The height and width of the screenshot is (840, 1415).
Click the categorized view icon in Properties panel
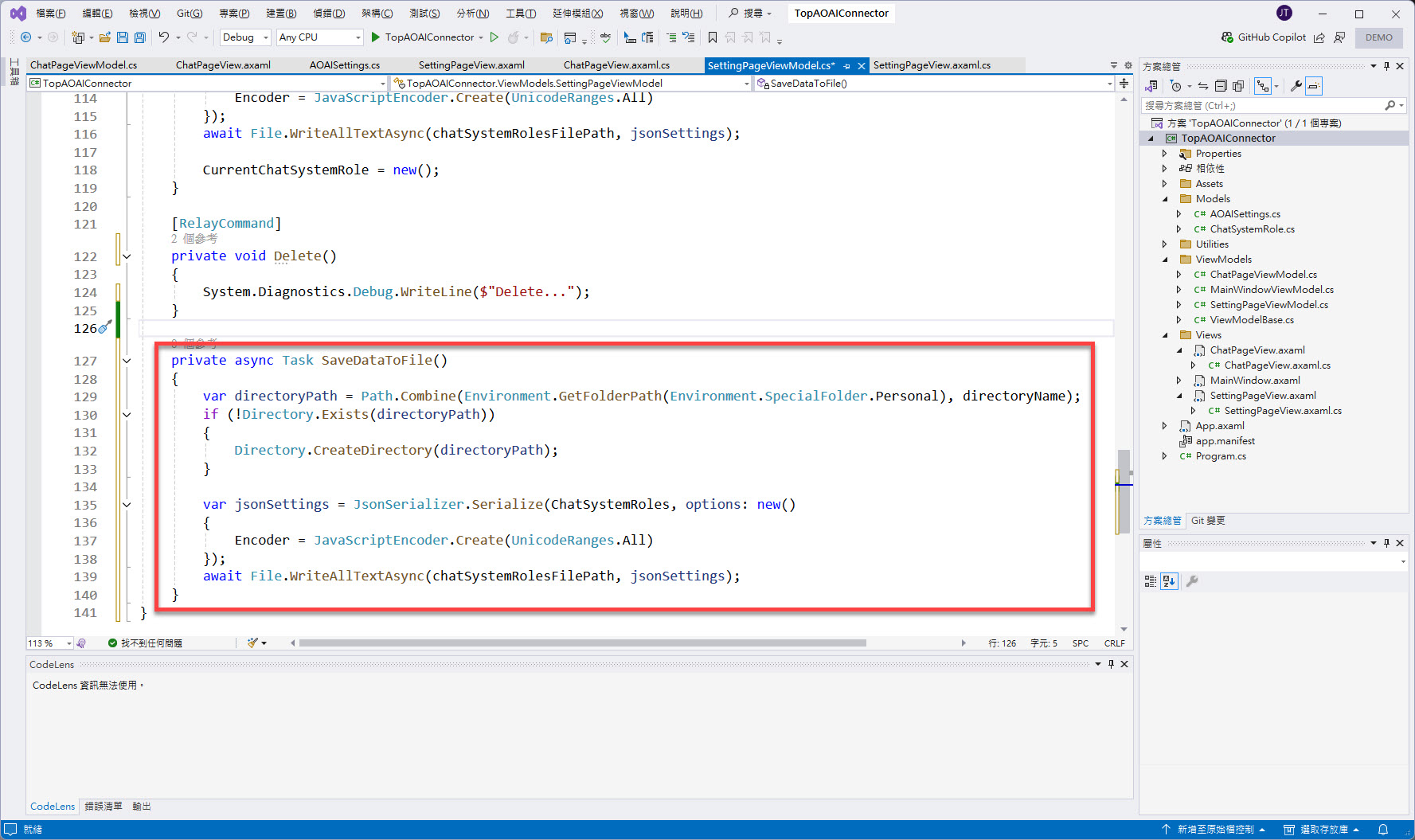(x=1151, y=581)
